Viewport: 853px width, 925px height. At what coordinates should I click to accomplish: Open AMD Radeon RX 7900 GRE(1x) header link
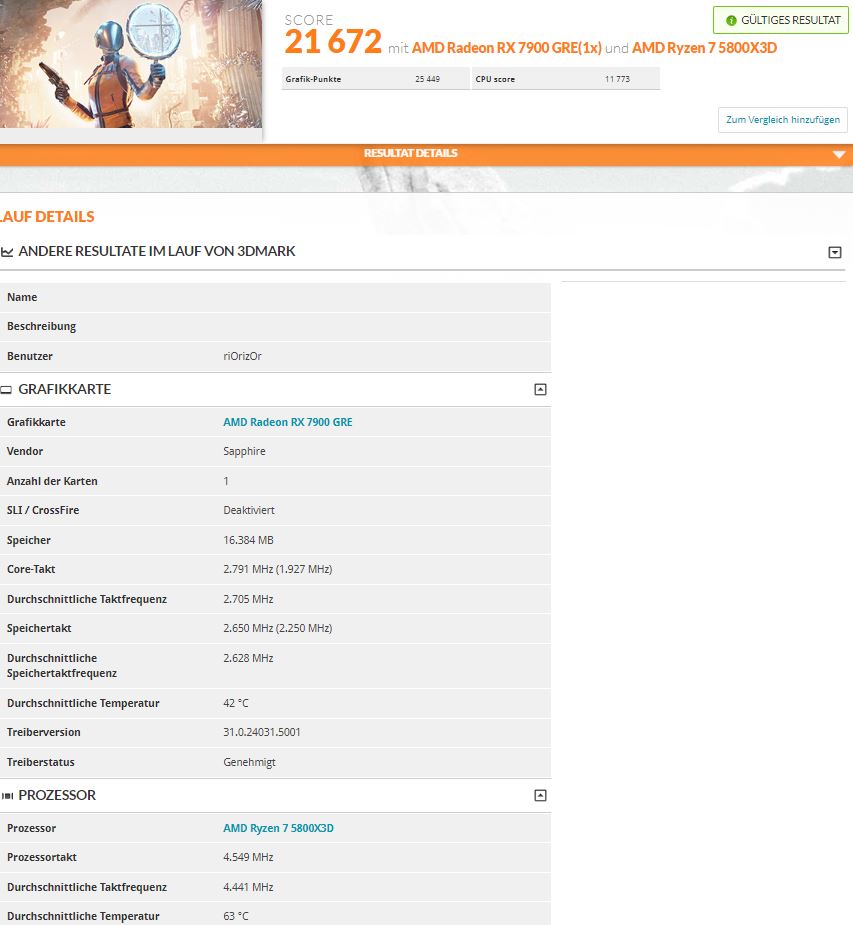pyautogui.click(x=506, y=48)
